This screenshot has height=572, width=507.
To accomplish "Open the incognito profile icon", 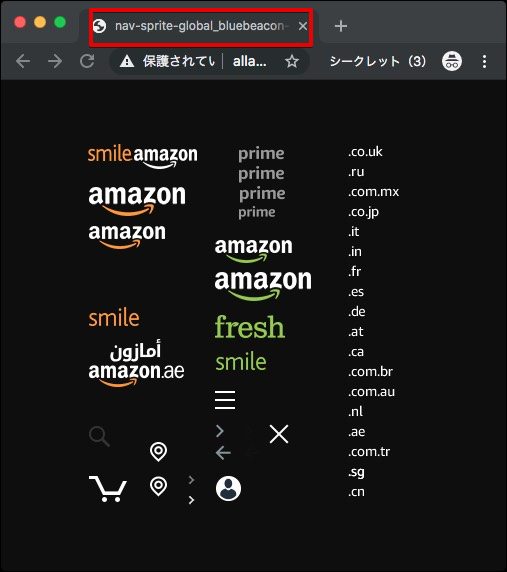I will [452, 61].
